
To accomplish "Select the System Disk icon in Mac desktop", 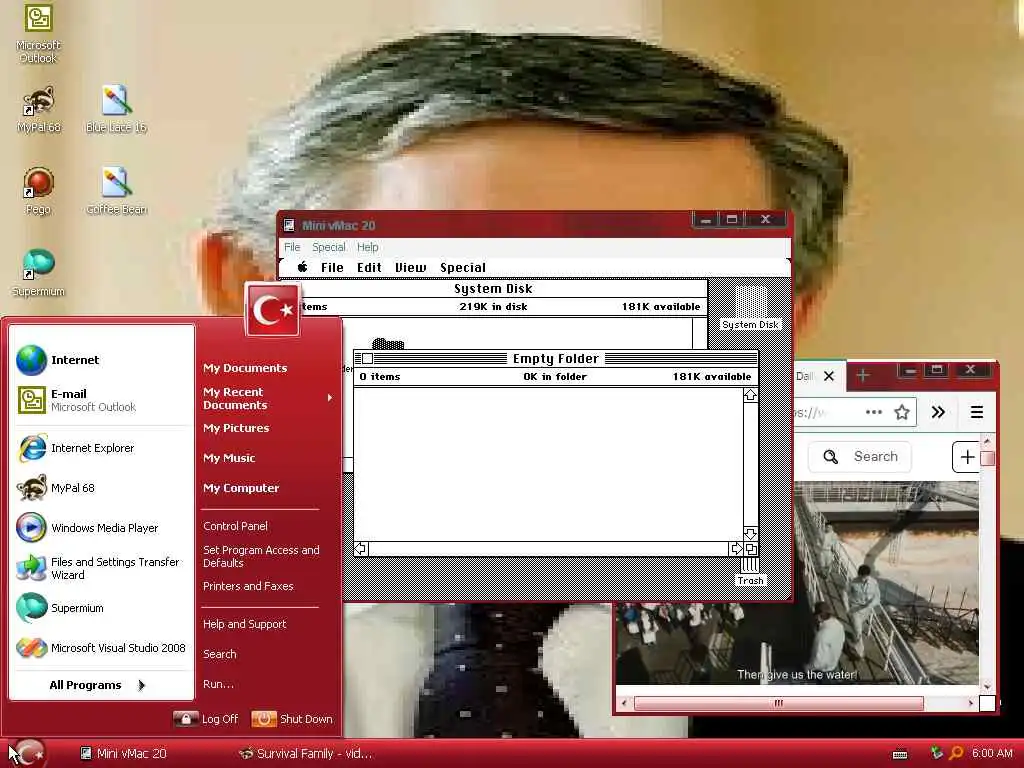I will 750,308.
